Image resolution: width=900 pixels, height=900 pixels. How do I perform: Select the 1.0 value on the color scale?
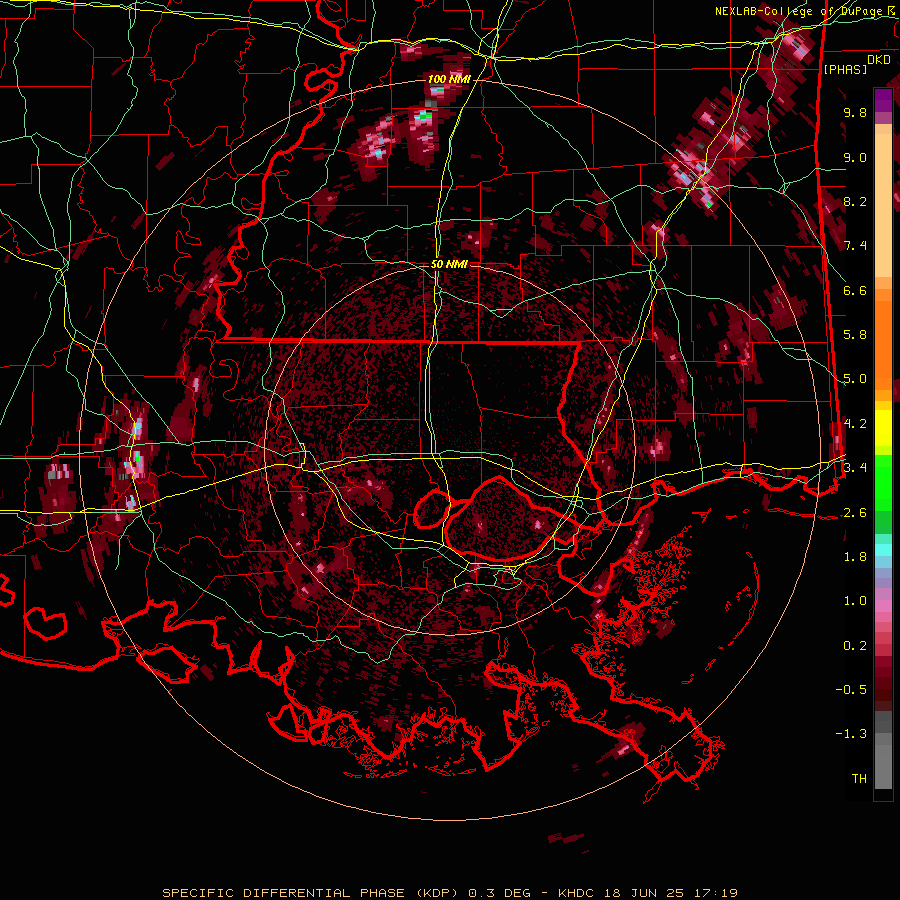[855, 601]
